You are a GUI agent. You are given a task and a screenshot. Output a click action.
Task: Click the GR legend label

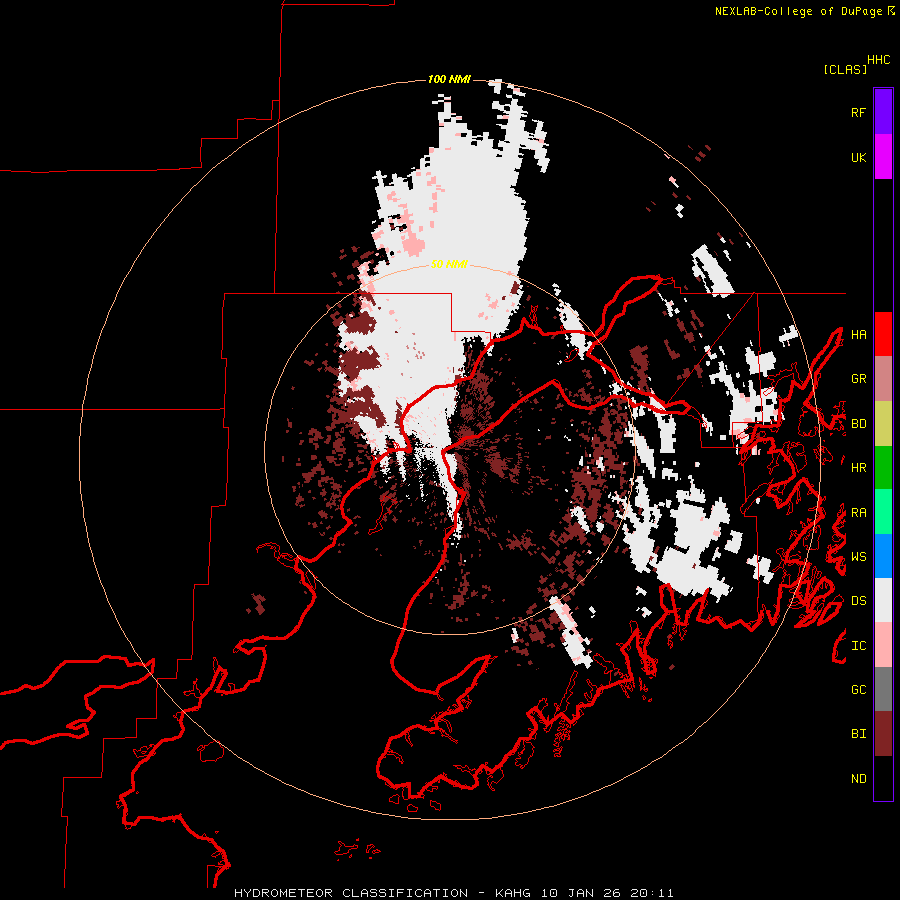click(858, 379)
